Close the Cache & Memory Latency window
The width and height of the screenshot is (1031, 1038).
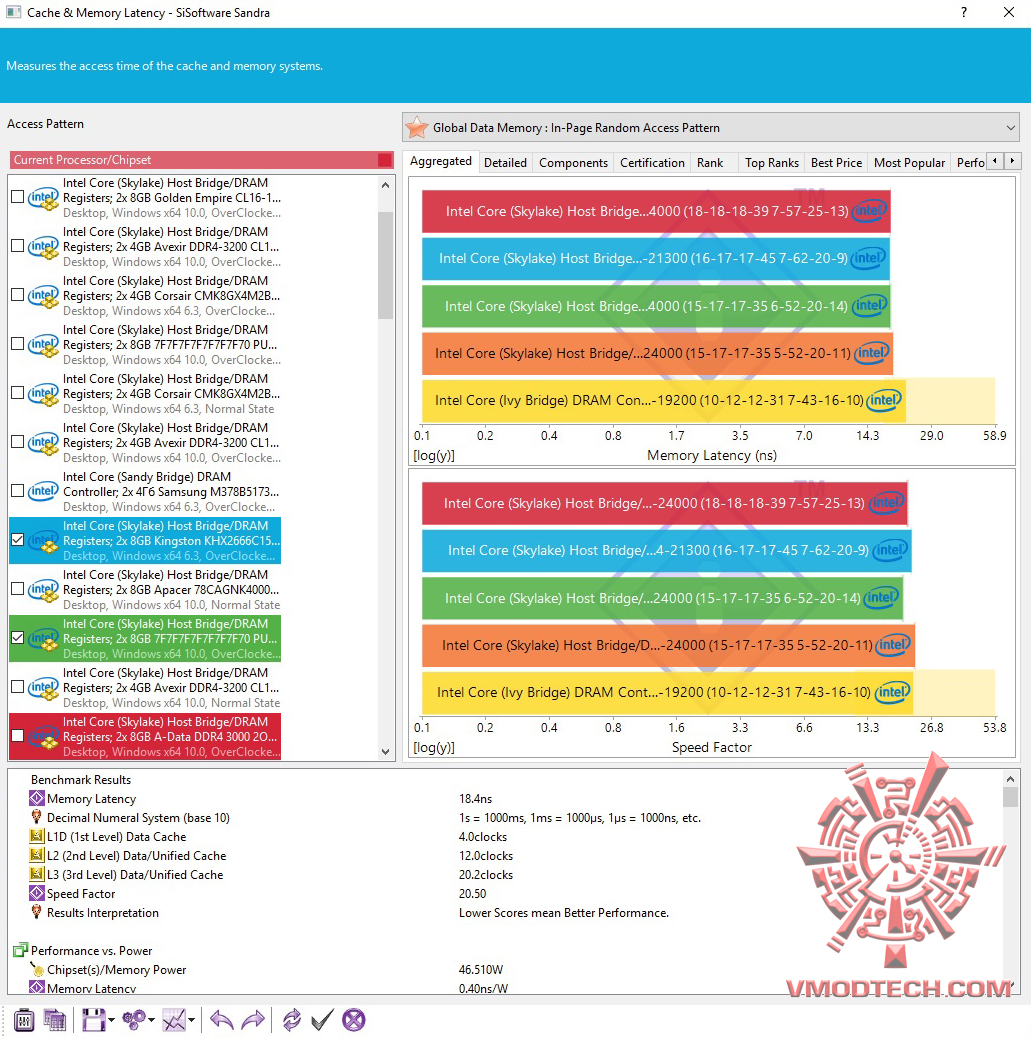tap(1008, 13)
